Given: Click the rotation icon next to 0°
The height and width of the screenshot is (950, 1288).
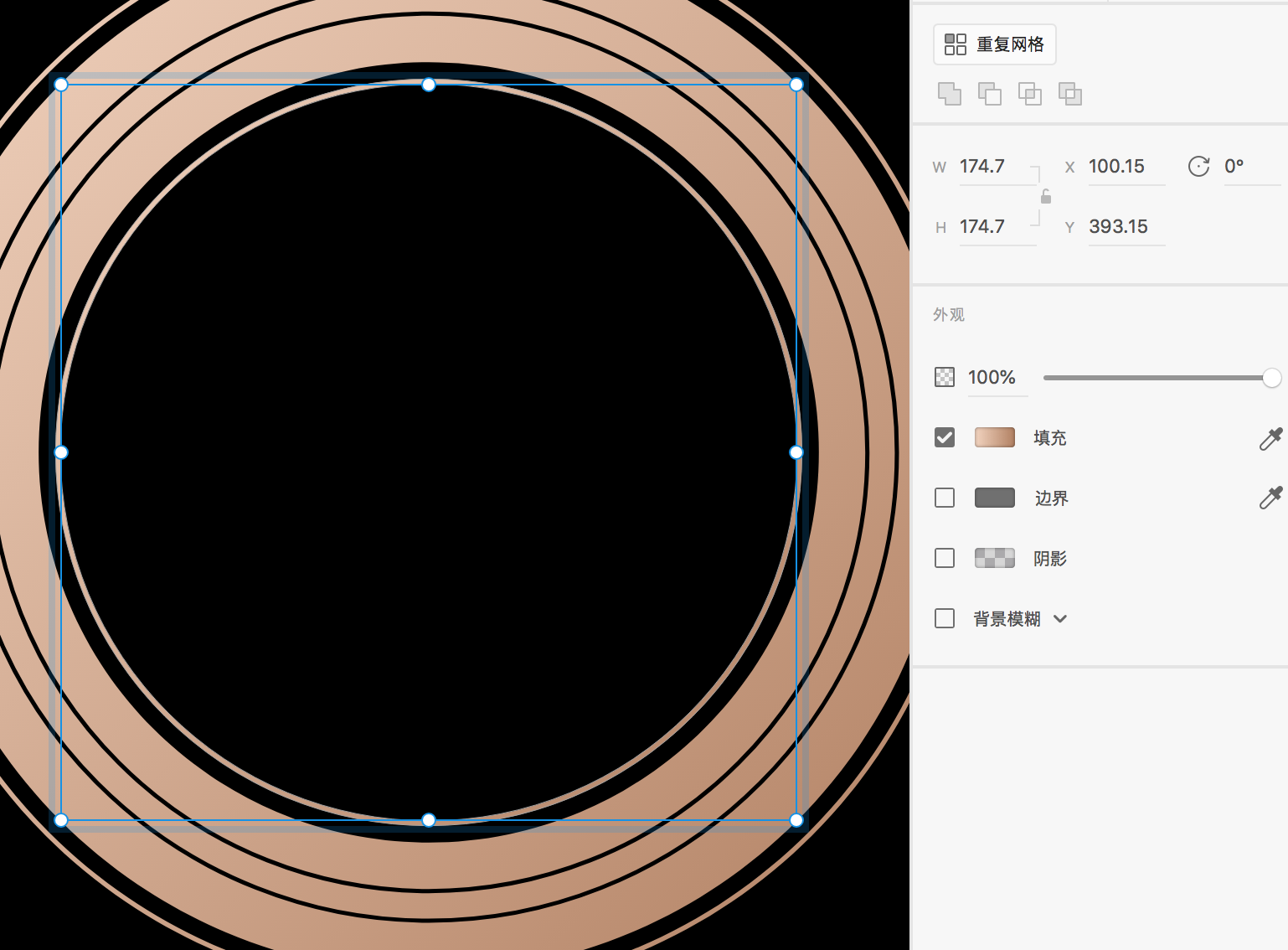Looking at the screenshot, I should pos(1198,167).
